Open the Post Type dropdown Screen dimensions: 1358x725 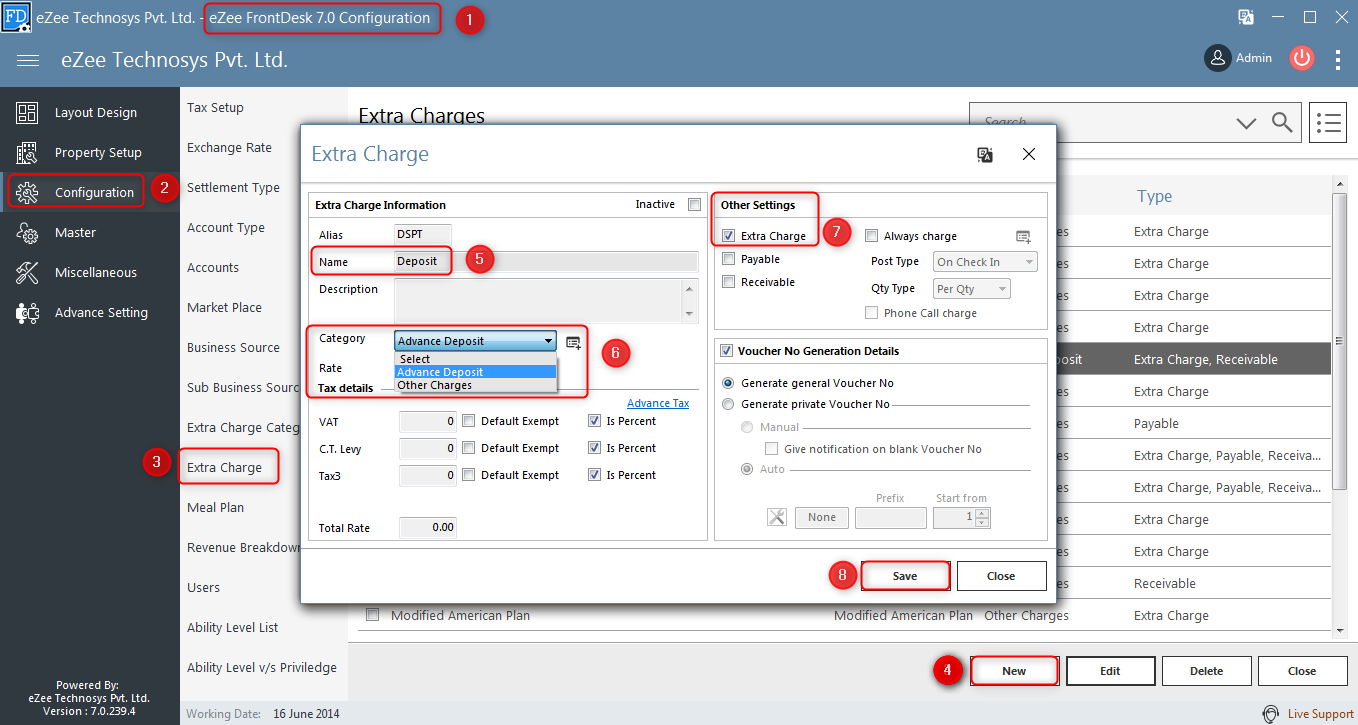point(985,262)
